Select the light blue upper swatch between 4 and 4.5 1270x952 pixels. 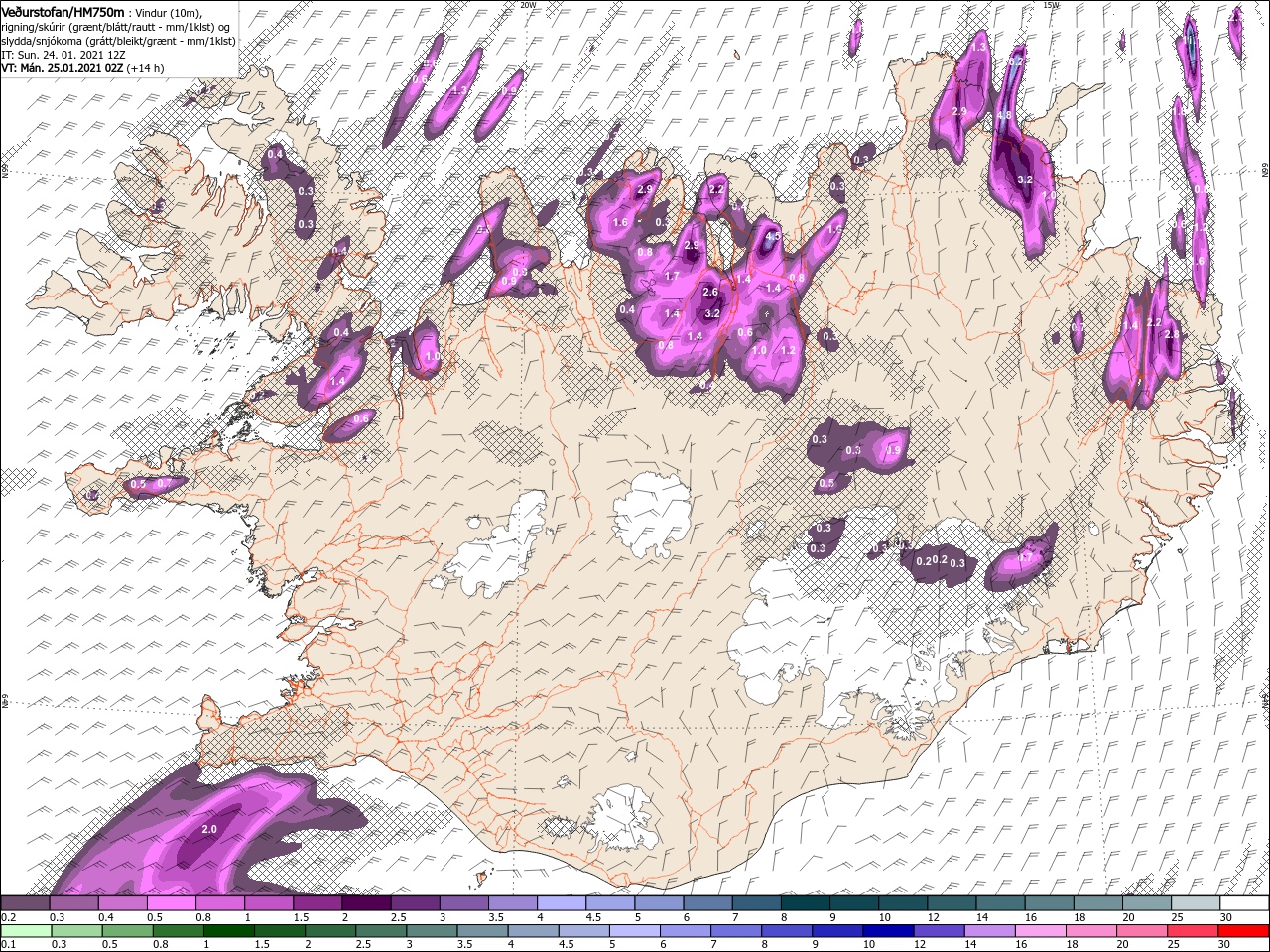[562, 902]
